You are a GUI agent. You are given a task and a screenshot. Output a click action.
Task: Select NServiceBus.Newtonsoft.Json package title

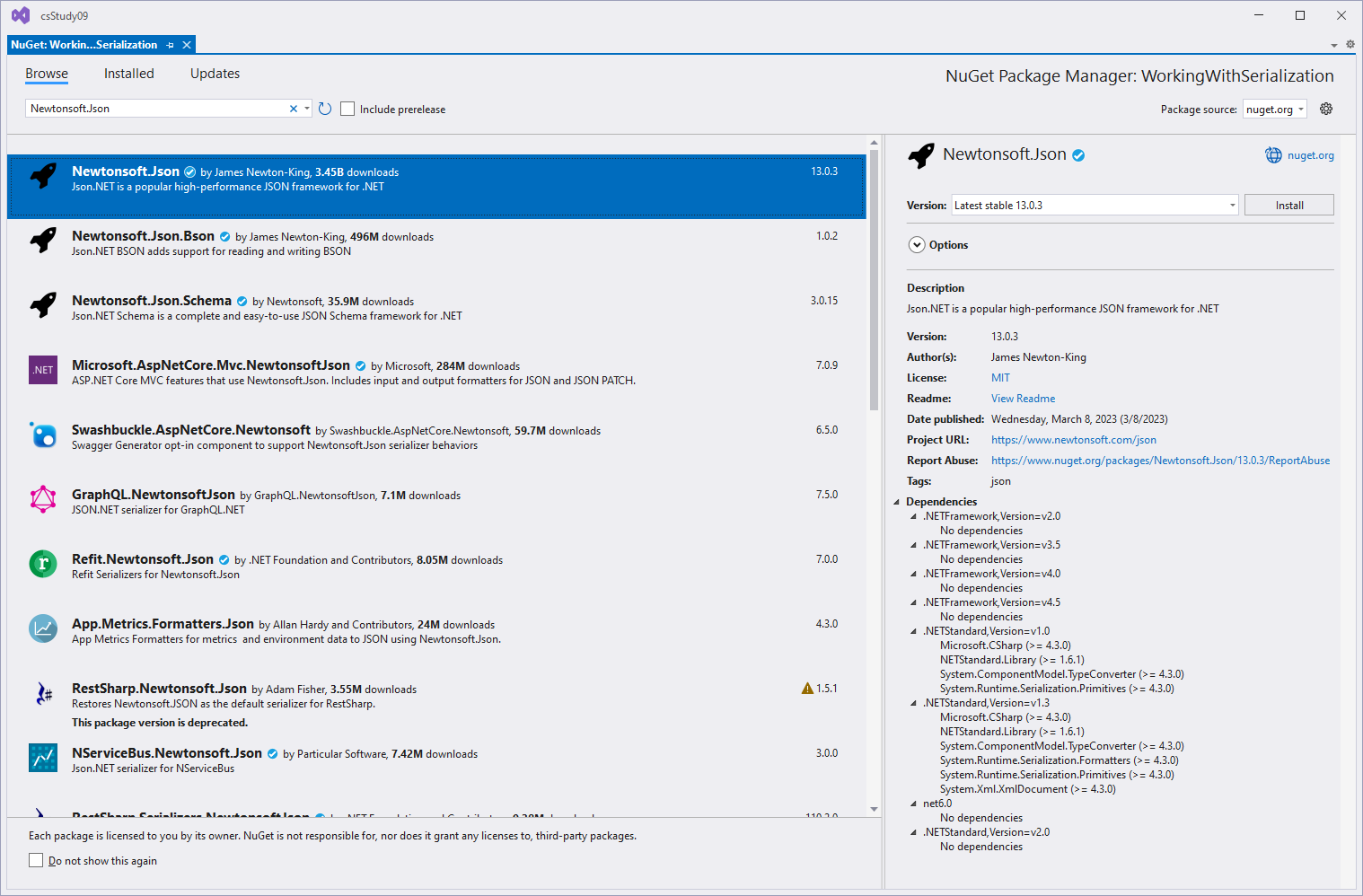point(167,753)
